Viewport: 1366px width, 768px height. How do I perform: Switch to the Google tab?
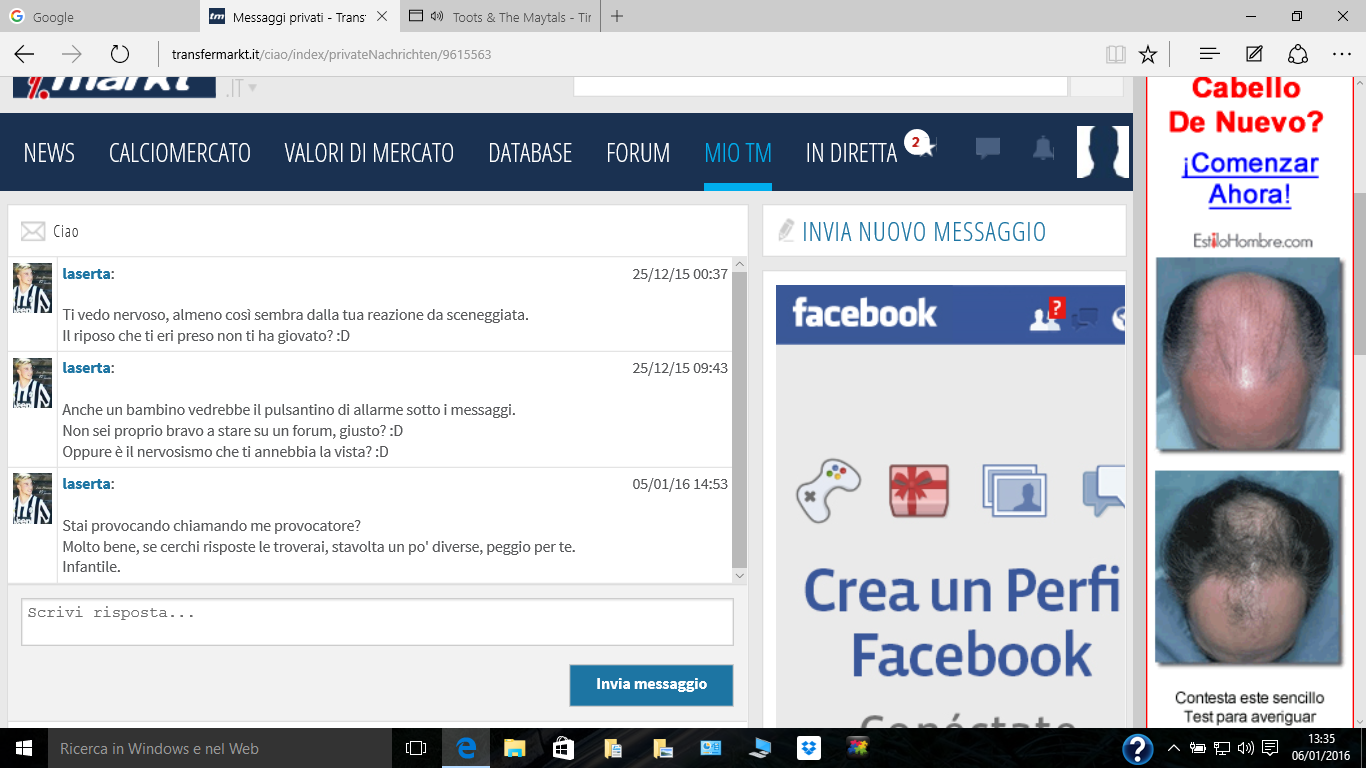[100, 16]
